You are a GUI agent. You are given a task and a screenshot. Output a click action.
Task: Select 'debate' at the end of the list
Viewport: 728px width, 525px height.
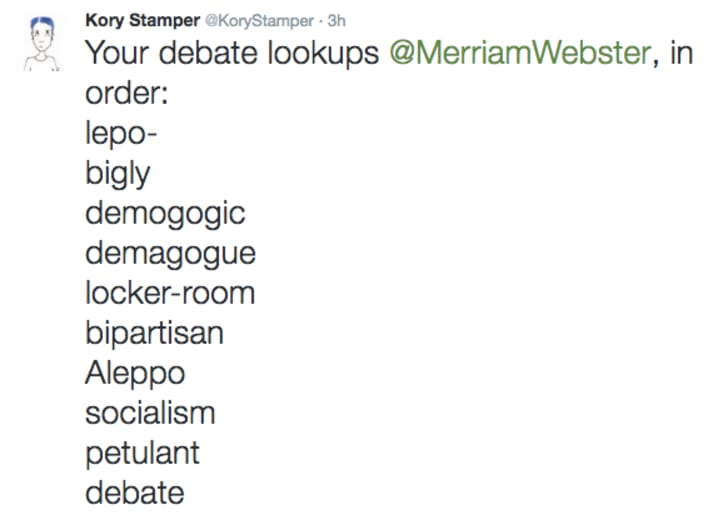pyautogui.click(x=135, y=493)
